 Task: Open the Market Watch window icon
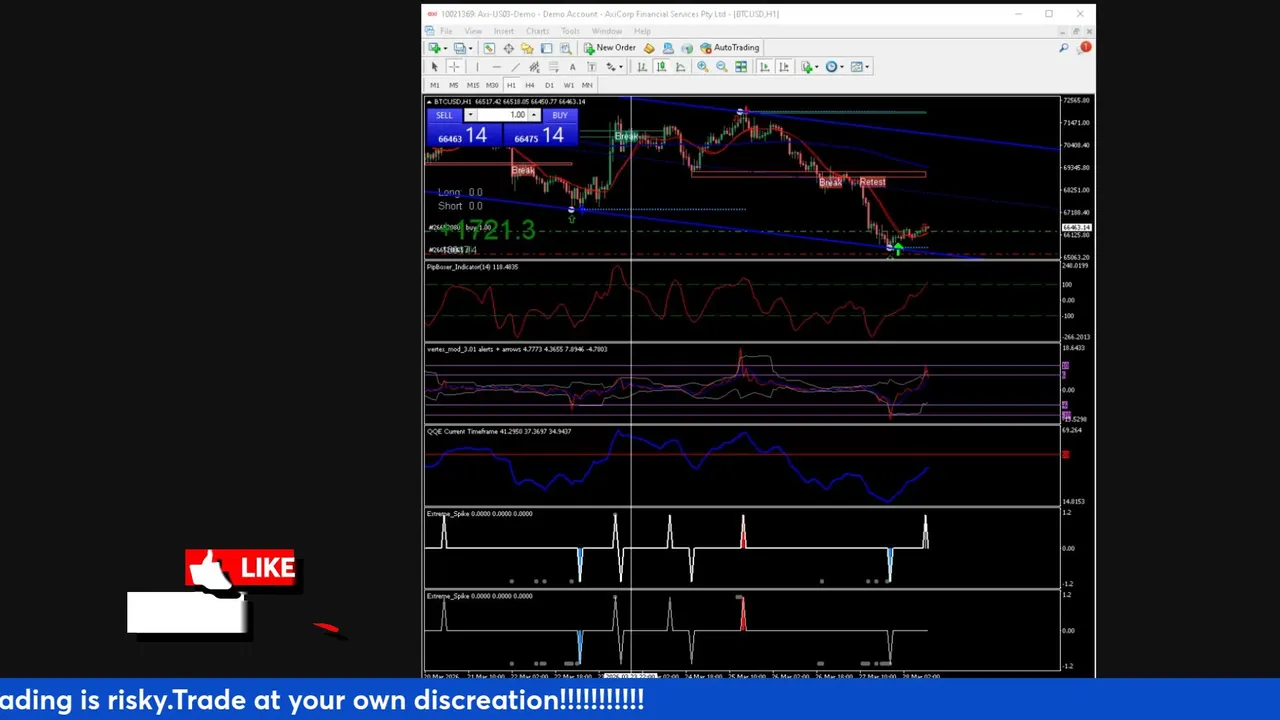click(489, 48)
